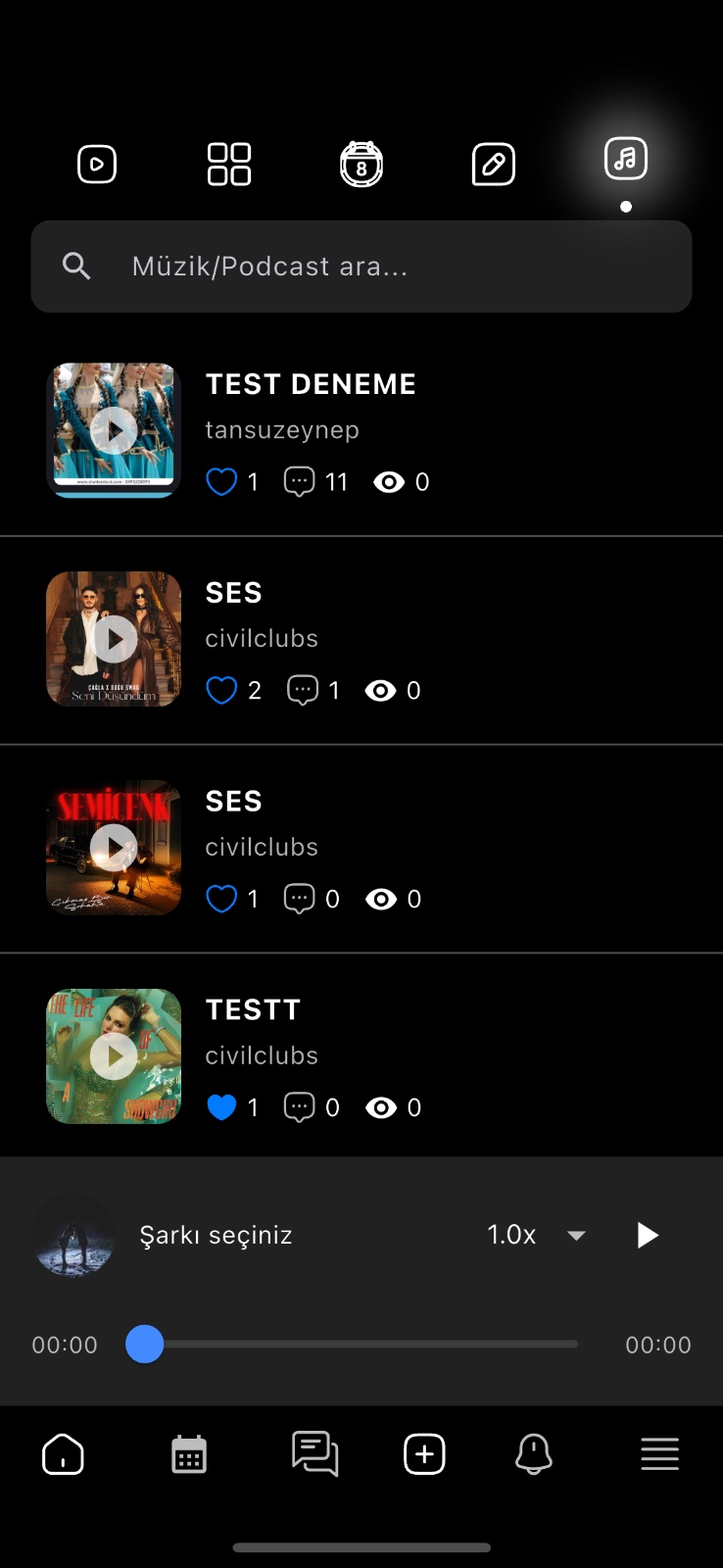The image size is (723, 1568).
Task: Open the video feed tab icon
Action: point(97,164)
